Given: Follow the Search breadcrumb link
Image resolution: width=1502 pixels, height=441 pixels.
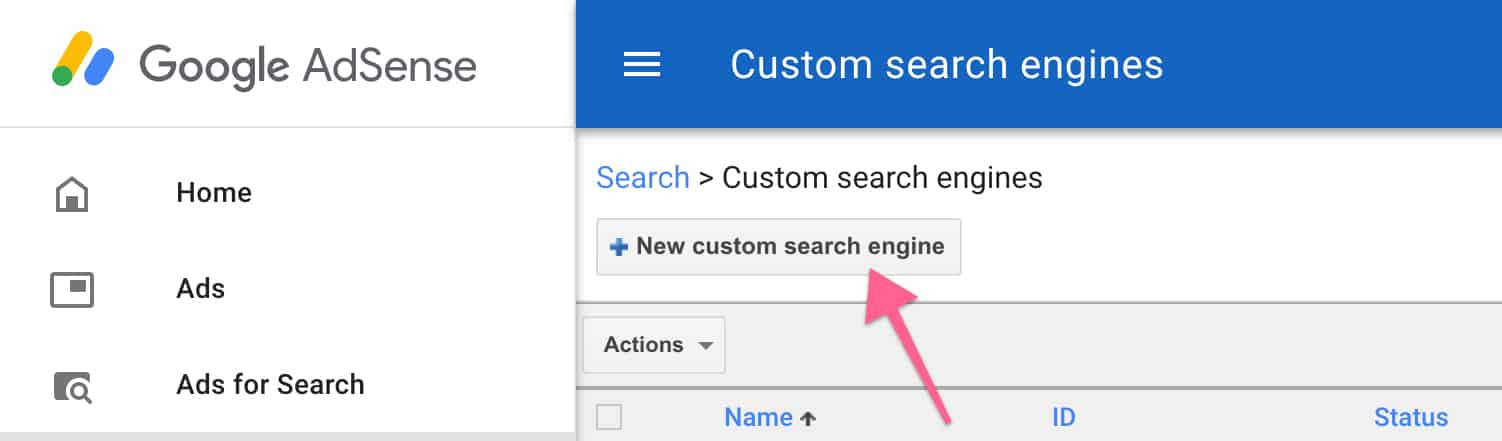Looking at the screenshot, I should [x=643, y=178].
